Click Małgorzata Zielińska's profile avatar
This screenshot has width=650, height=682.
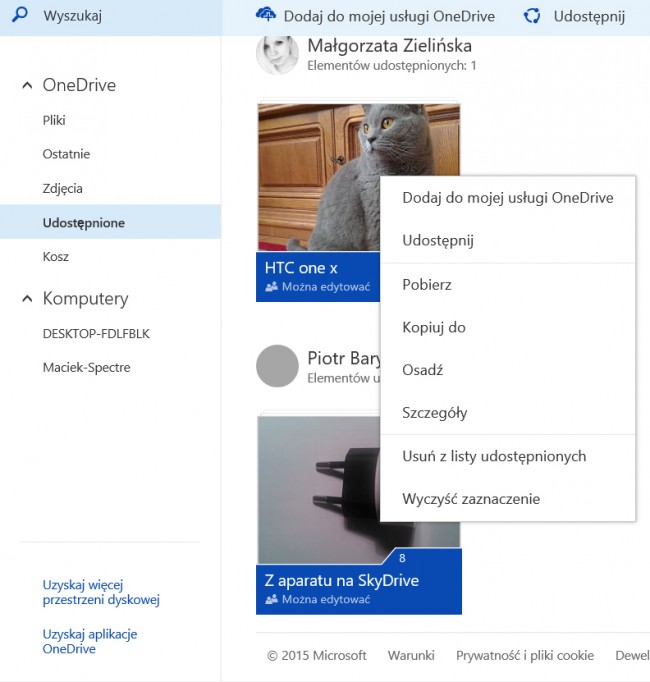277,54
